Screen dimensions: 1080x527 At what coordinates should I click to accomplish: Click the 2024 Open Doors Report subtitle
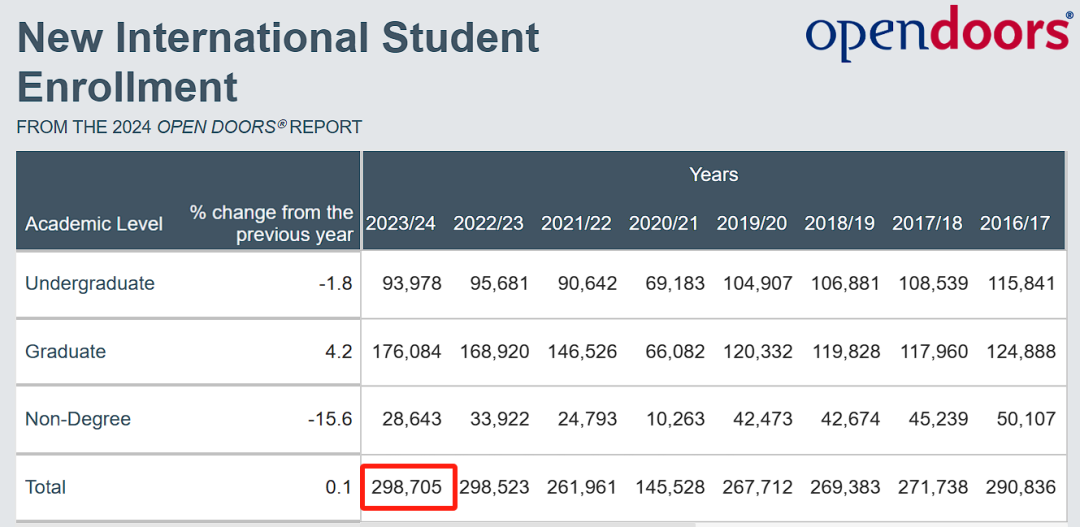point(189,127)
